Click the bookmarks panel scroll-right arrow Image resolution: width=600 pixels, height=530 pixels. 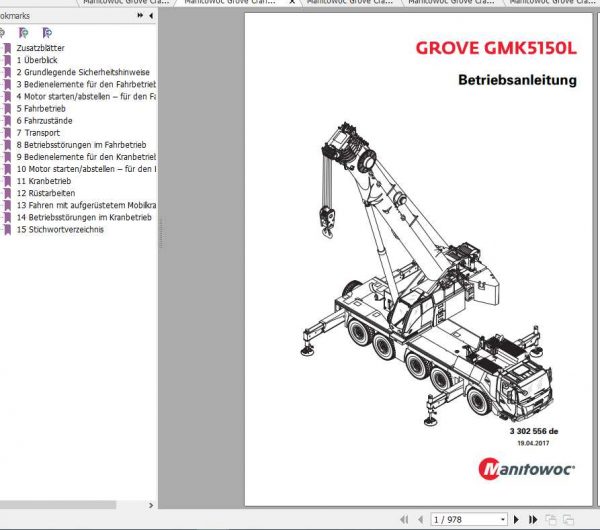click(151, 505)
